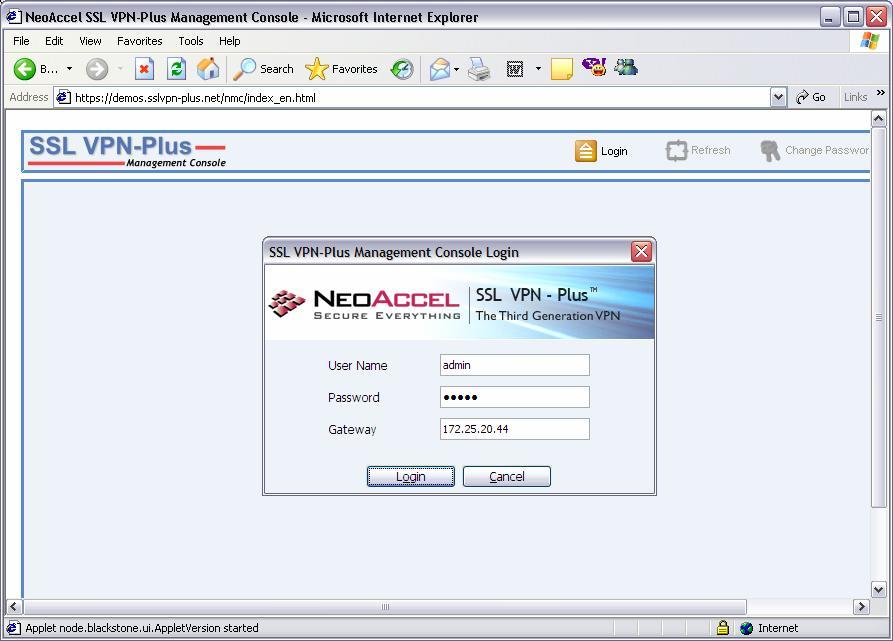Viewport: 893px width, 641px height.
Task: Open the Favorites star in toolbar
Action: 342,69
